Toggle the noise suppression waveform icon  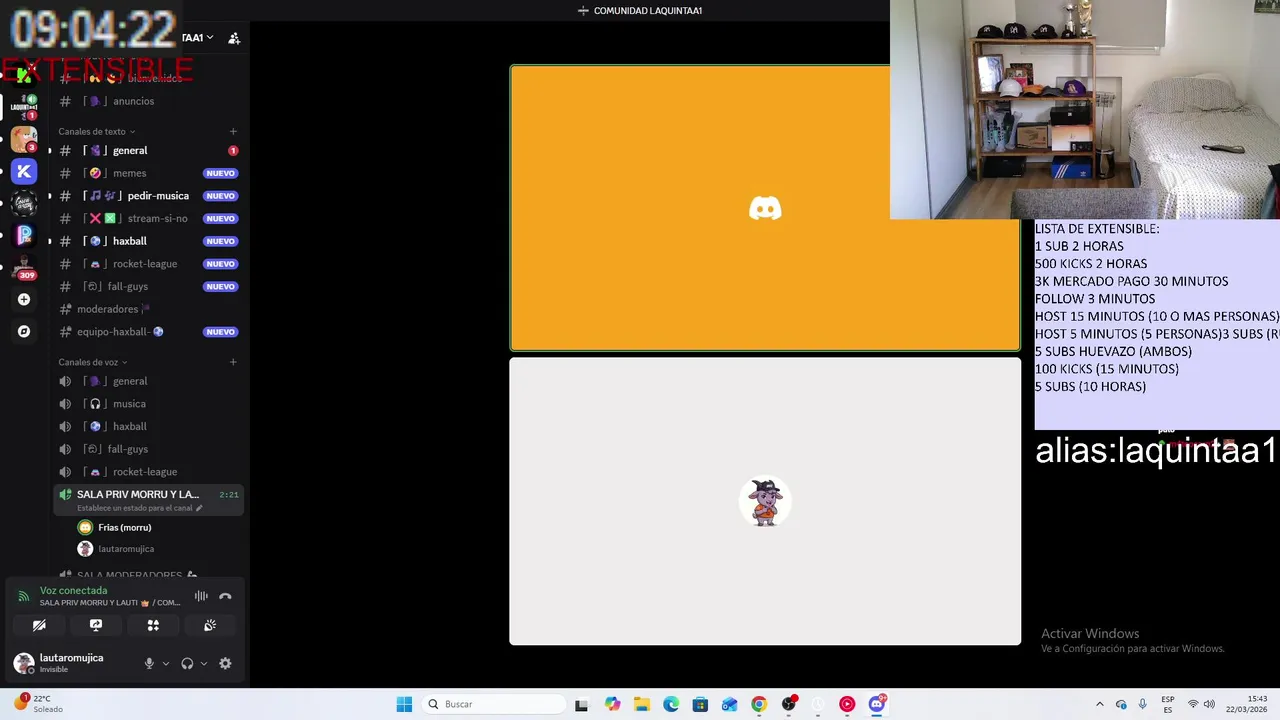[x=201, y=596]
